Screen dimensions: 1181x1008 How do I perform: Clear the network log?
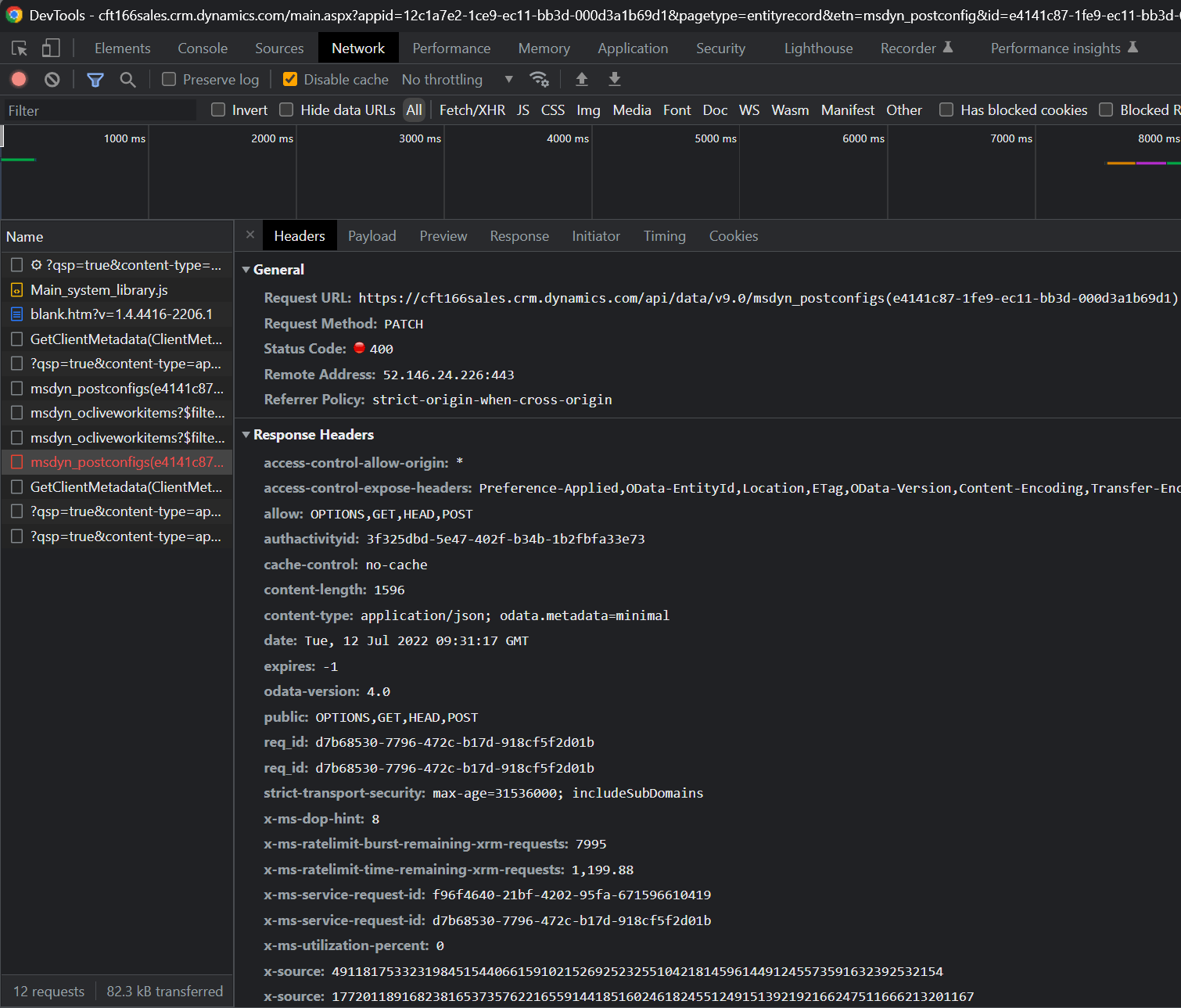click(52, 79)
